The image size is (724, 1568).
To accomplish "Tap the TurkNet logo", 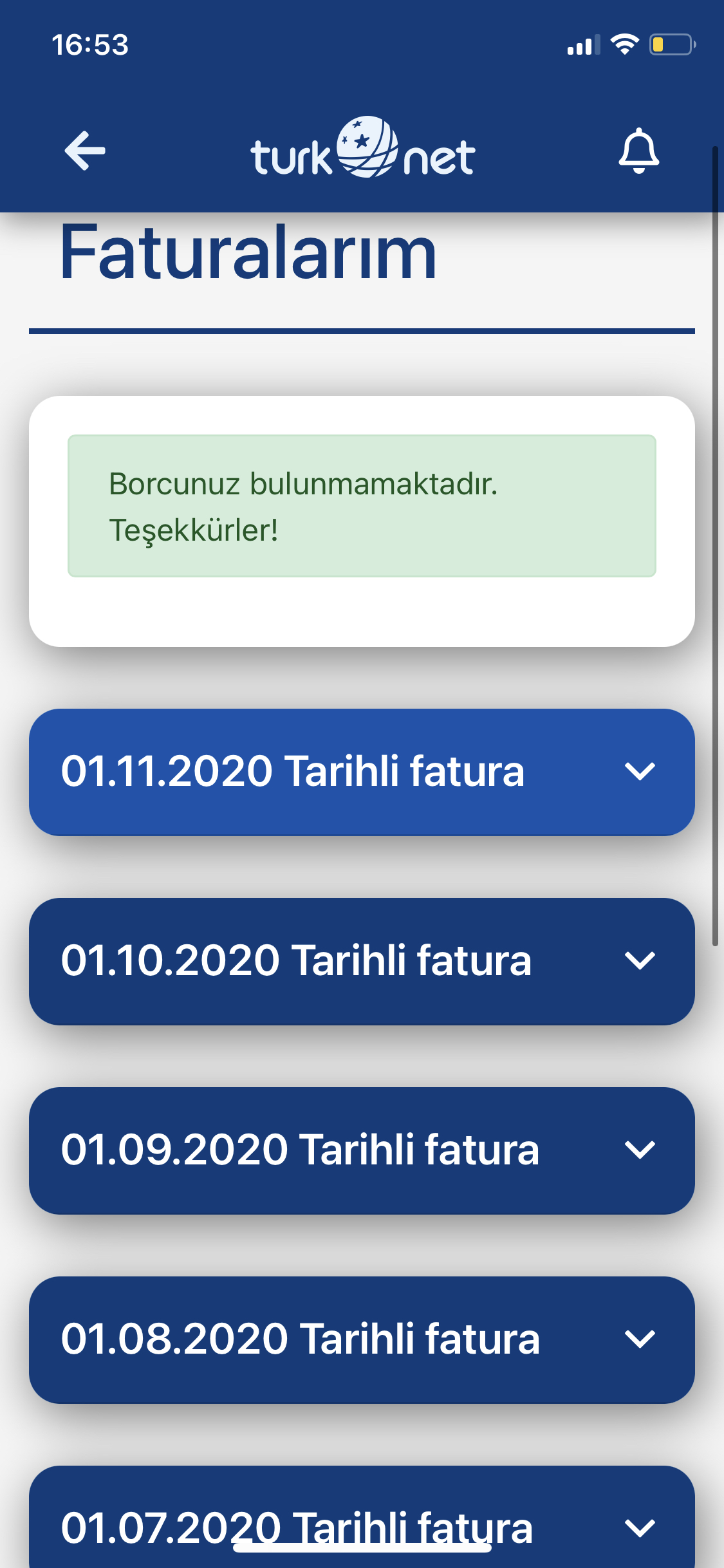I will coord(362,148).
